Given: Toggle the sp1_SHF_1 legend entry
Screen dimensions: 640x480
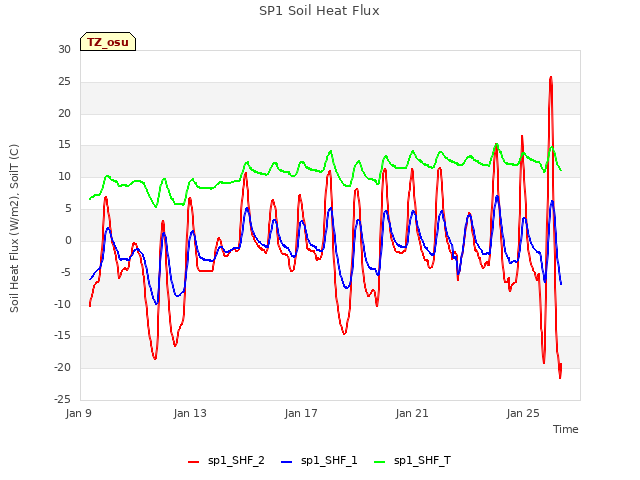Looking at the screenshot, I should 319,461.
